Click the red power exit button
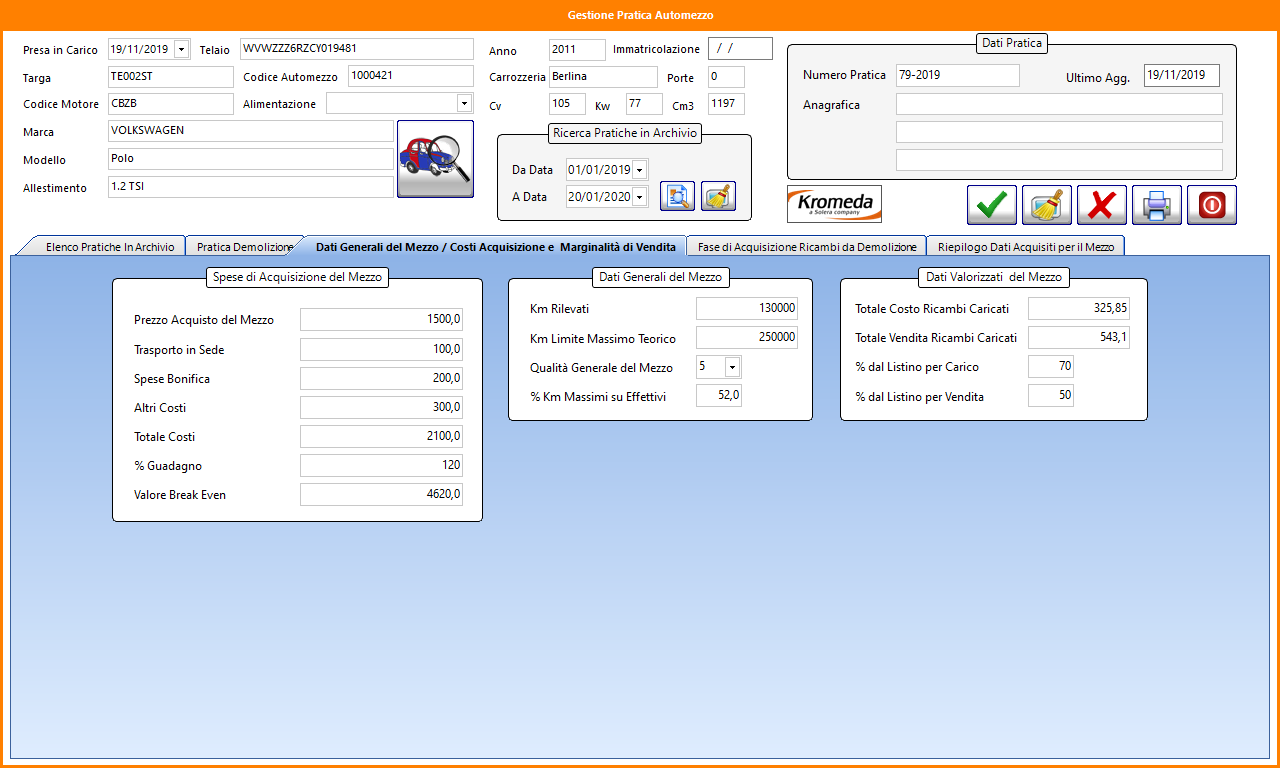The height and width of the screenshot is (768, 1280). [1212, 205]
